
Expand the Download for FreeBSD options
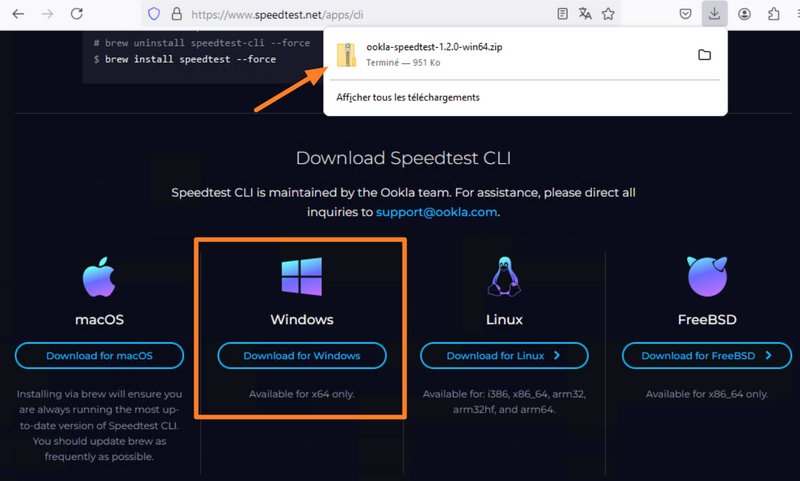pyautogui.click(x=707, y=356)
